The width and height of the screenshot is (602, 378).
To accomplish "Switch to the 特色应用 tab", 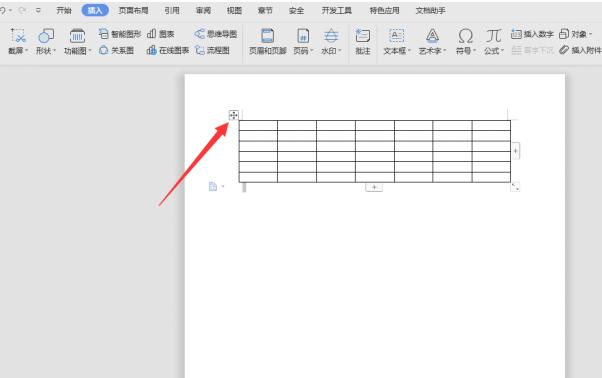I will click(x=384, y=10).
